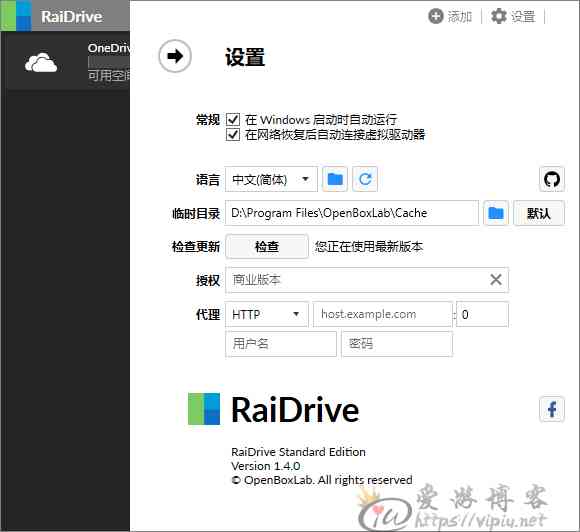Clear the license field with X
The image size is (580, 532).
tap(496, 280)
